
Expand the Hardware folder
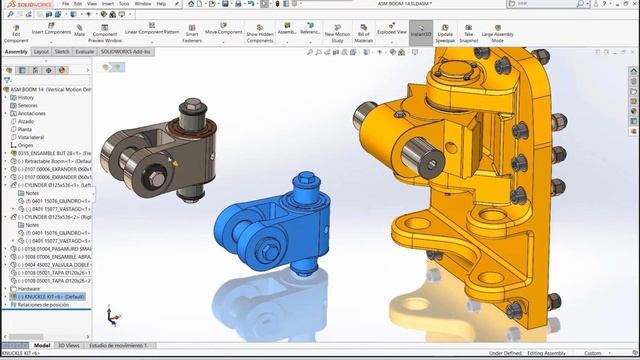point(6,289)
